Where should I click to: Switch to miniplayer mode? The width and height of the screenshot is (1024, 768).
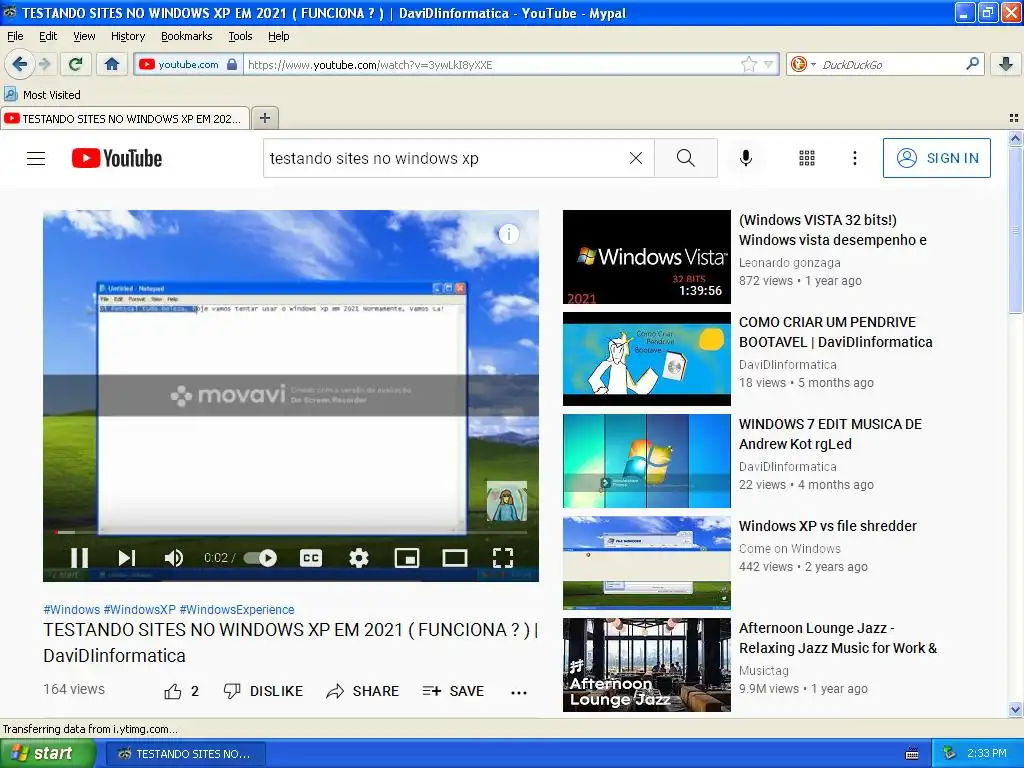(x=407, y=558)
